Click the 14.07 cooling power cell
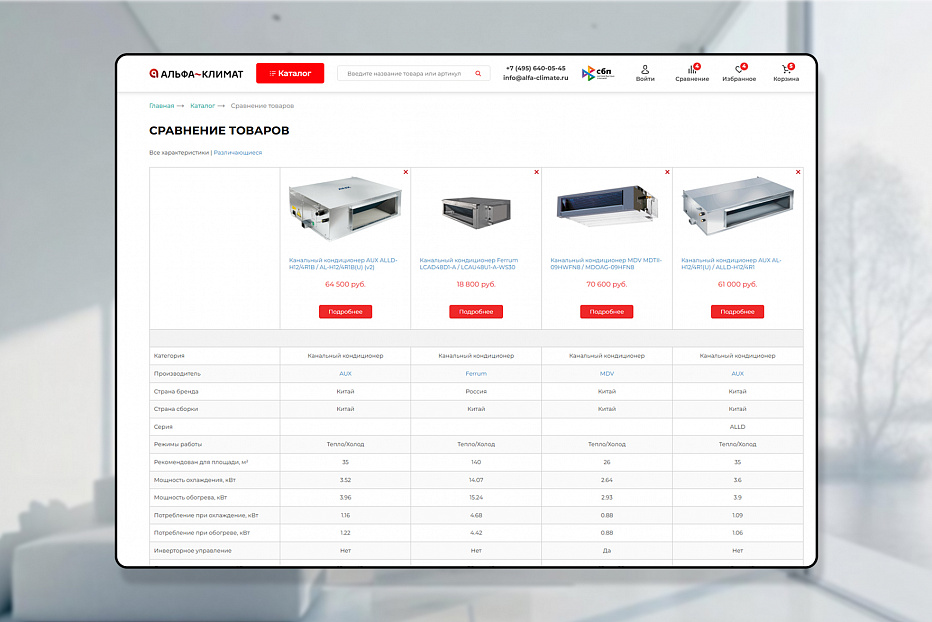Image resolution: width=932 pixels, height=622 pixels. point(476,480)
